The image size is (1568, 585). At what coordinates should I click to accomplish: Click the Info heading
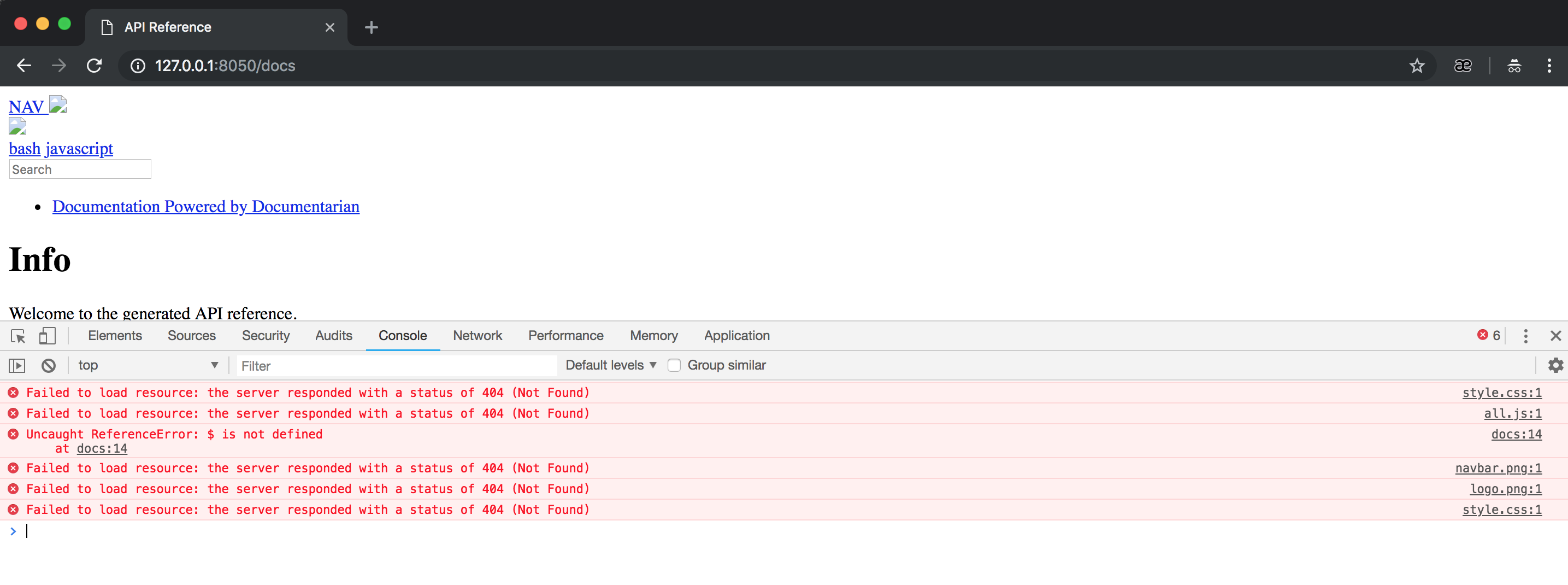pyautogui.click(x=39, y=260)
